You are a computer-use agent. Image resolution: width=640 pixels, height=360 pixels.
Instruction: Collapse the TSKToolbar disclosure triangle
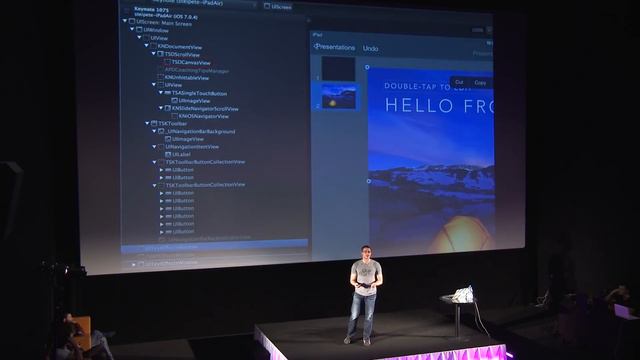tap(147, 123)
